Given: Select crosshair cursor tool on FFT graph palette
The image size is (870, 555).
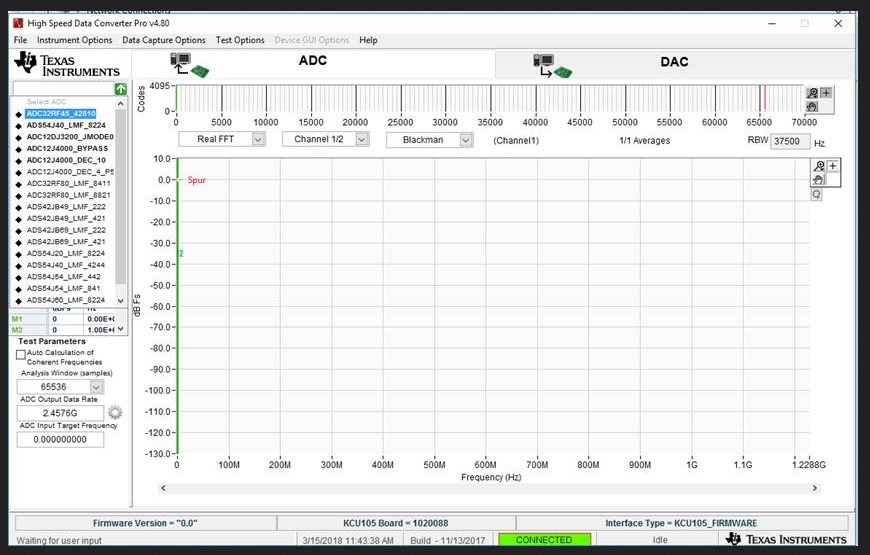Looking at the screenshot, I should 833,166.
